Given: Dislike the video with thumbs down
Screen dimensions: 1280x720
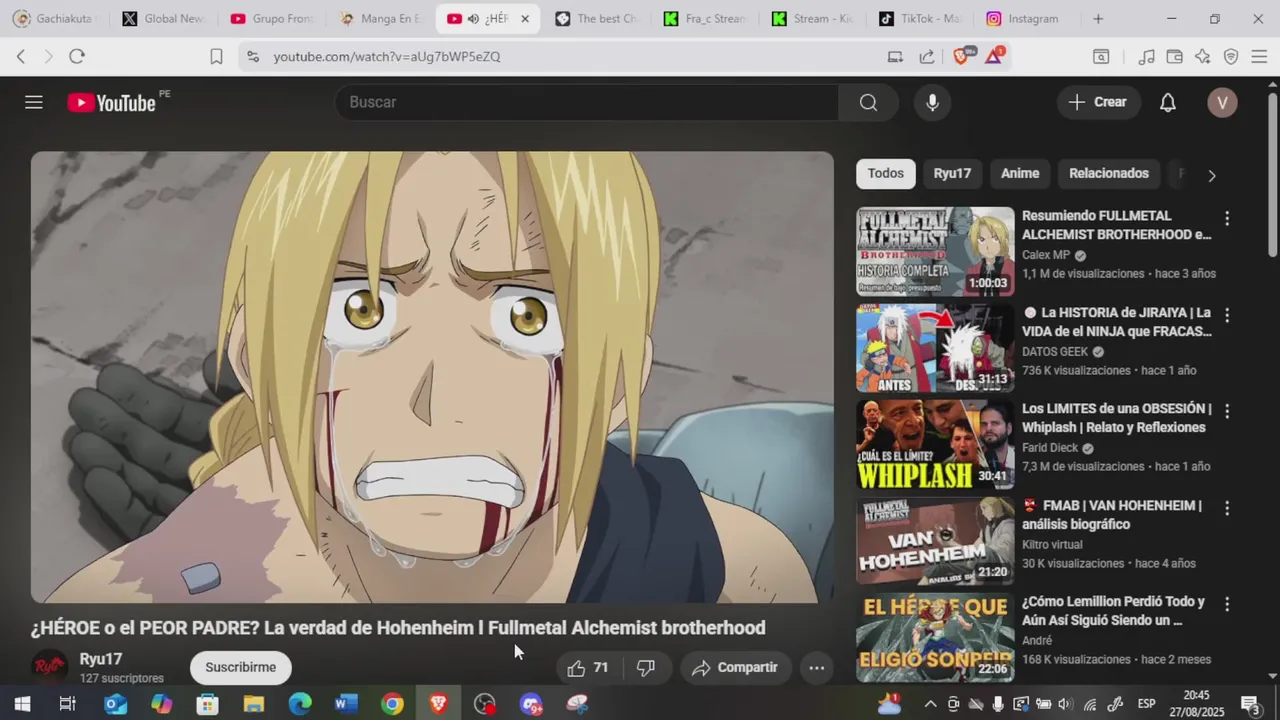Looking at the screenshot, I should click(646, 668).
